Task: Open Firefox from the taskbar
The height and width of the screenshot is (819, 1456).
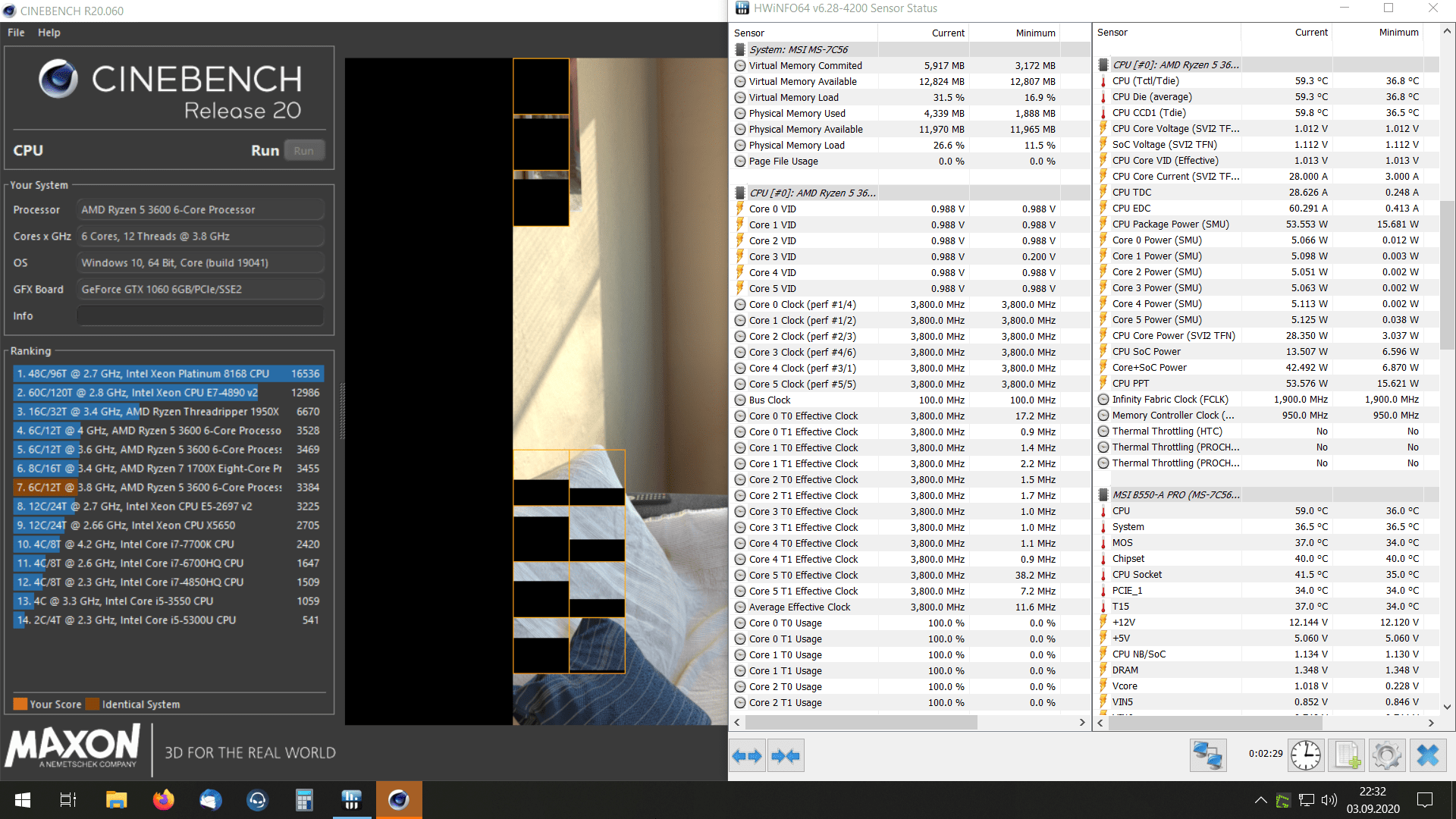Action: click(163, 800)
